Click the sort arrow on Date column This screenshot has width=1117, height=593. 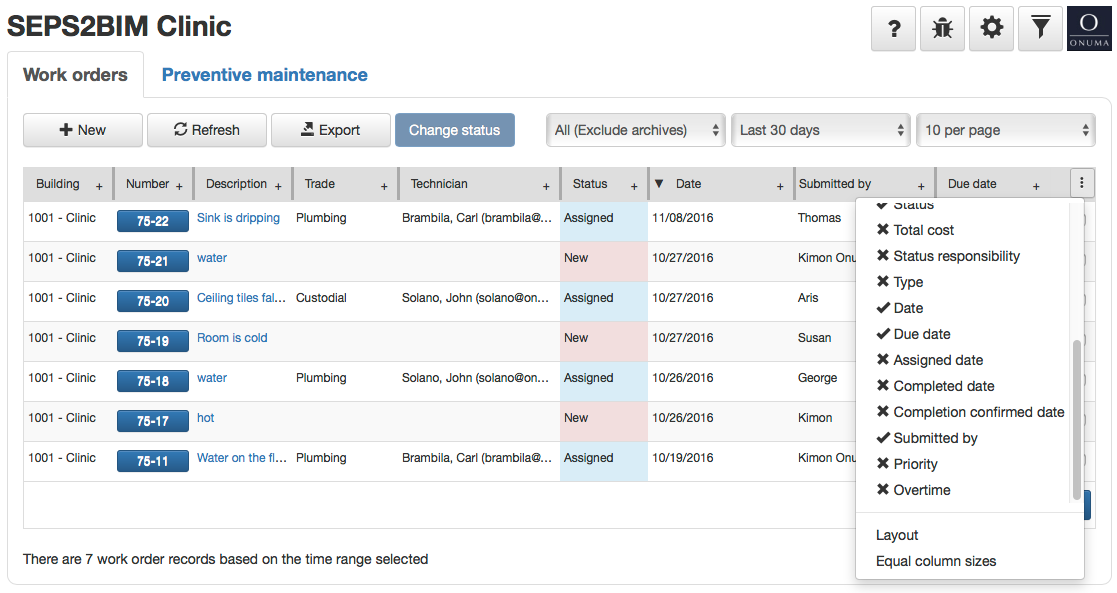[x=659, y=184]
